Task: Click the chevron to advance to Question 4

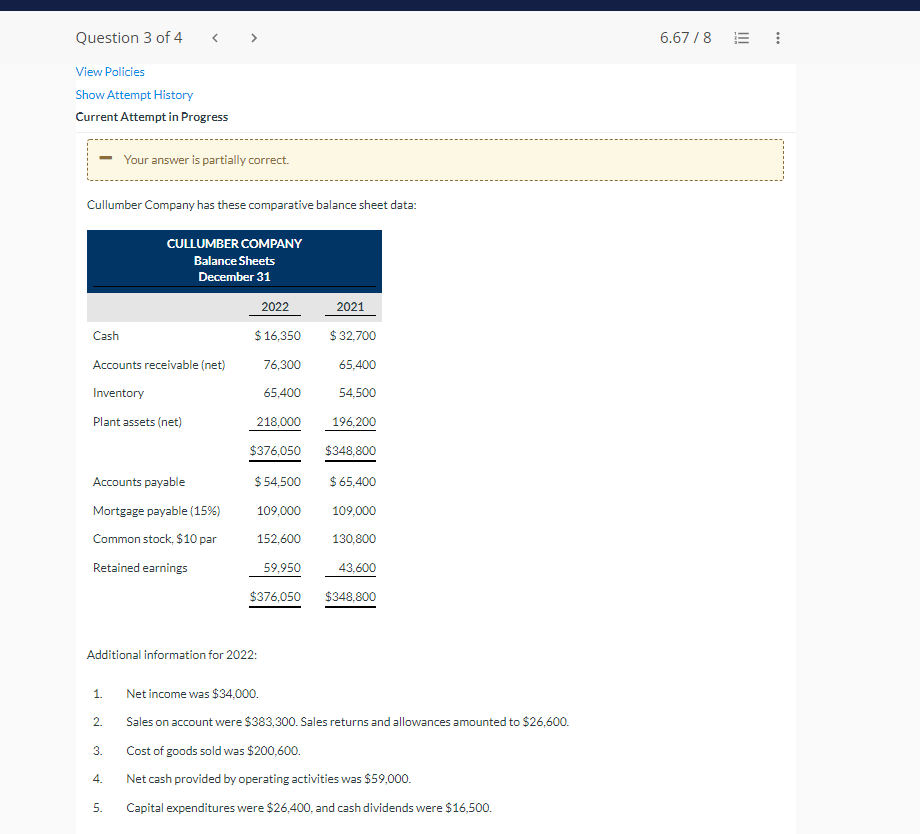Action: (x=254, y=37)
